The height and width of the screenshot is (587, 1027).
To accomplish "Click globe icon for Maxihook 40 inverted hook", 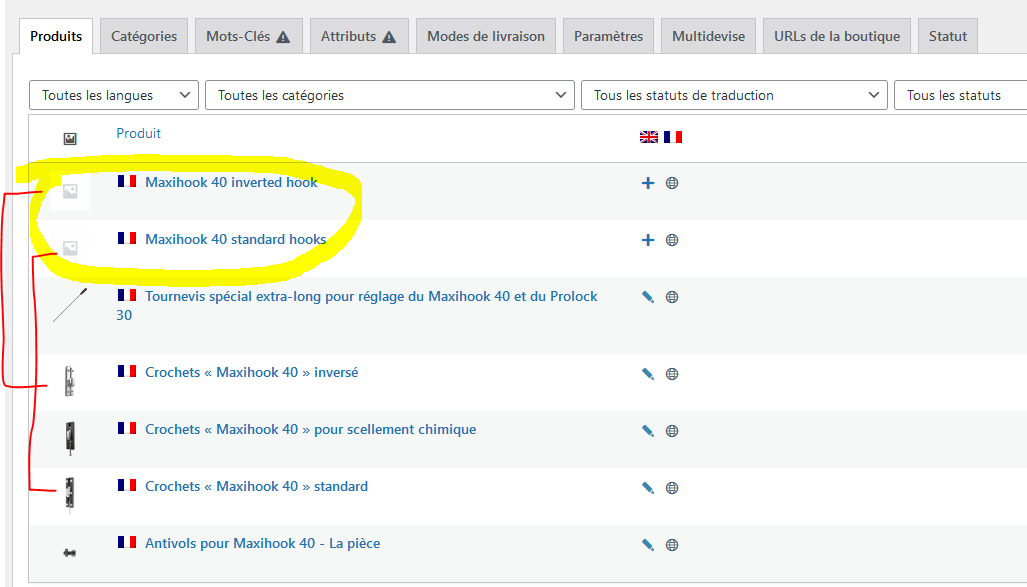I will point(672,183).
